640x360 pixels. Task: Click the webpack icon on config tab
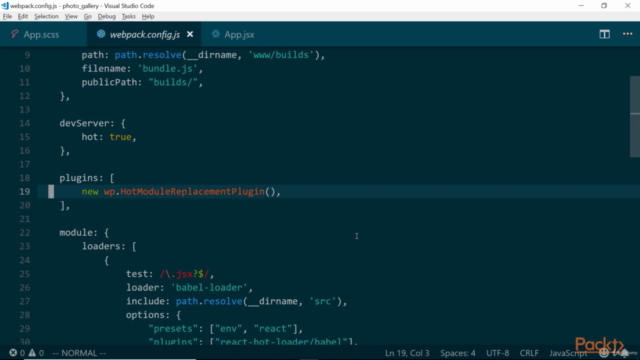point(101,34)
